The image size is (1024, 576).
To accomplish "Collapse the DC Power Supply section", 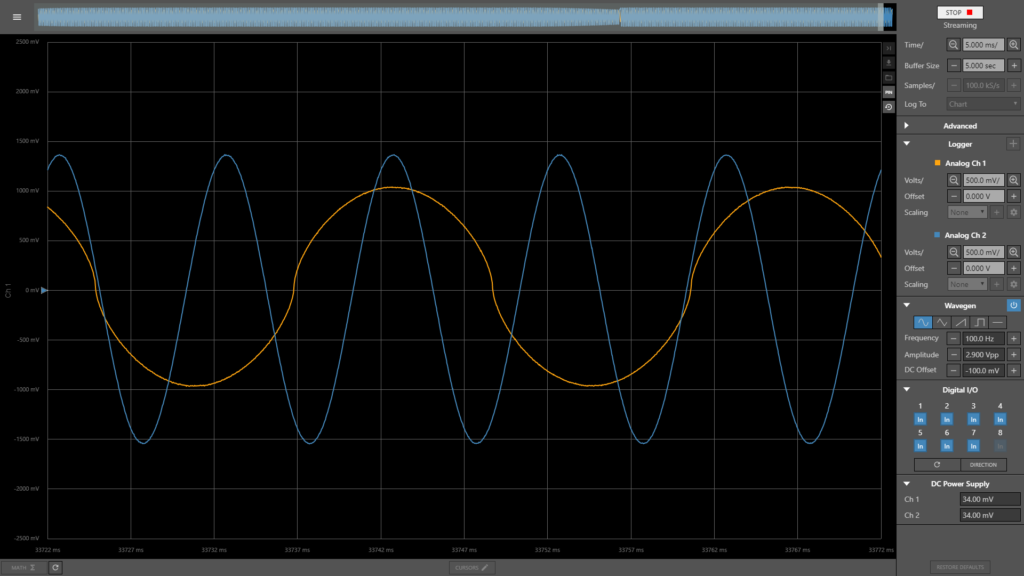I will (x=906, y=483).
